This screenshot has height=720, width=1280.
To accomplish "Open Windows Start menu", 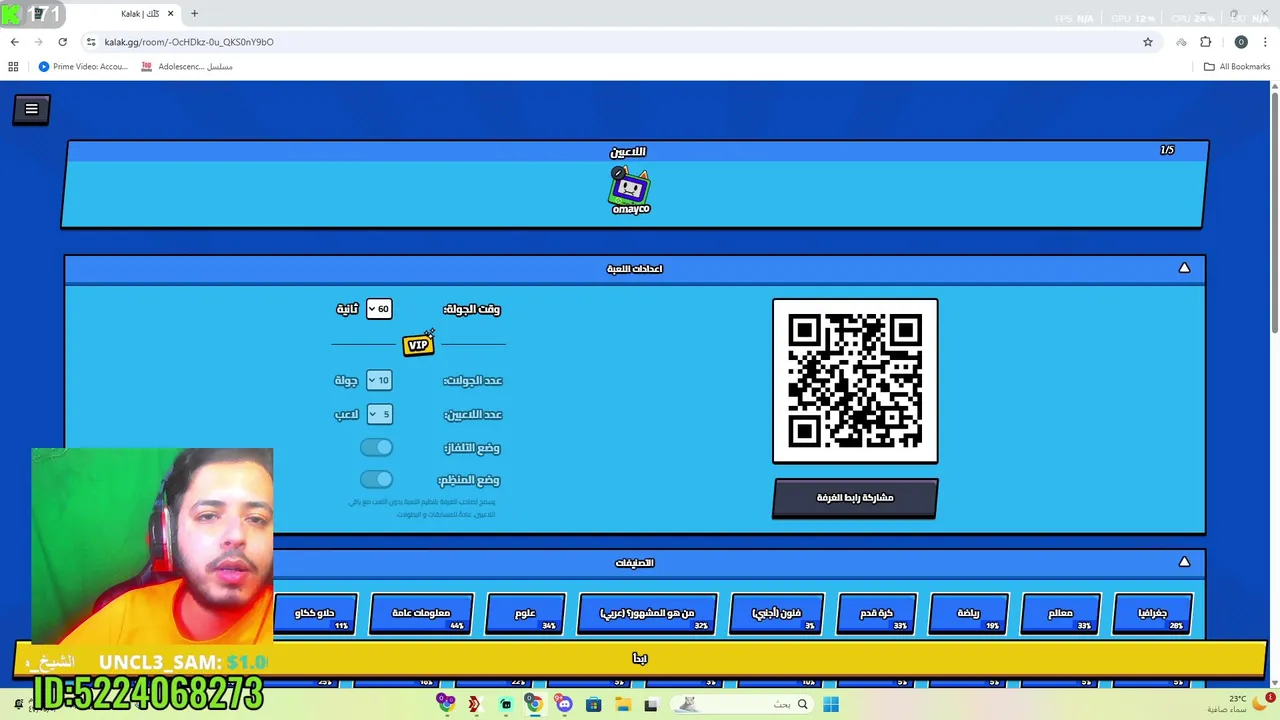I will pos(831,704).
